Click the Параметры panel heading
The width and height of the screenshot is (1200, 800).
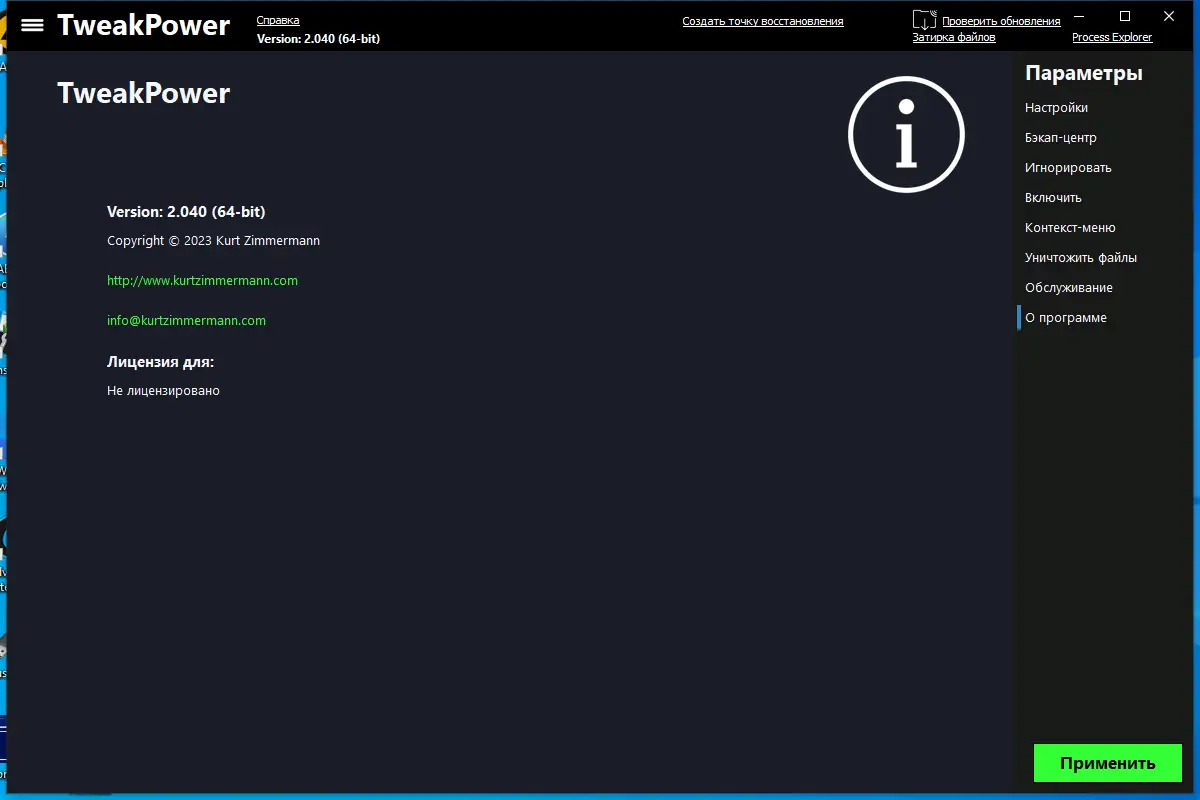point(1084,73)
